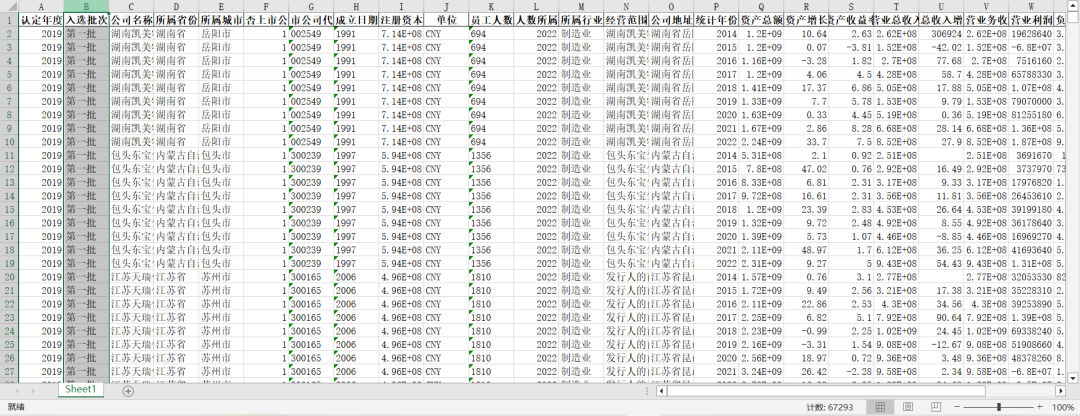Click the cell with value 19628640
The width and height of the screenshot is (1080, 416).
click(x=1031, y=33)
